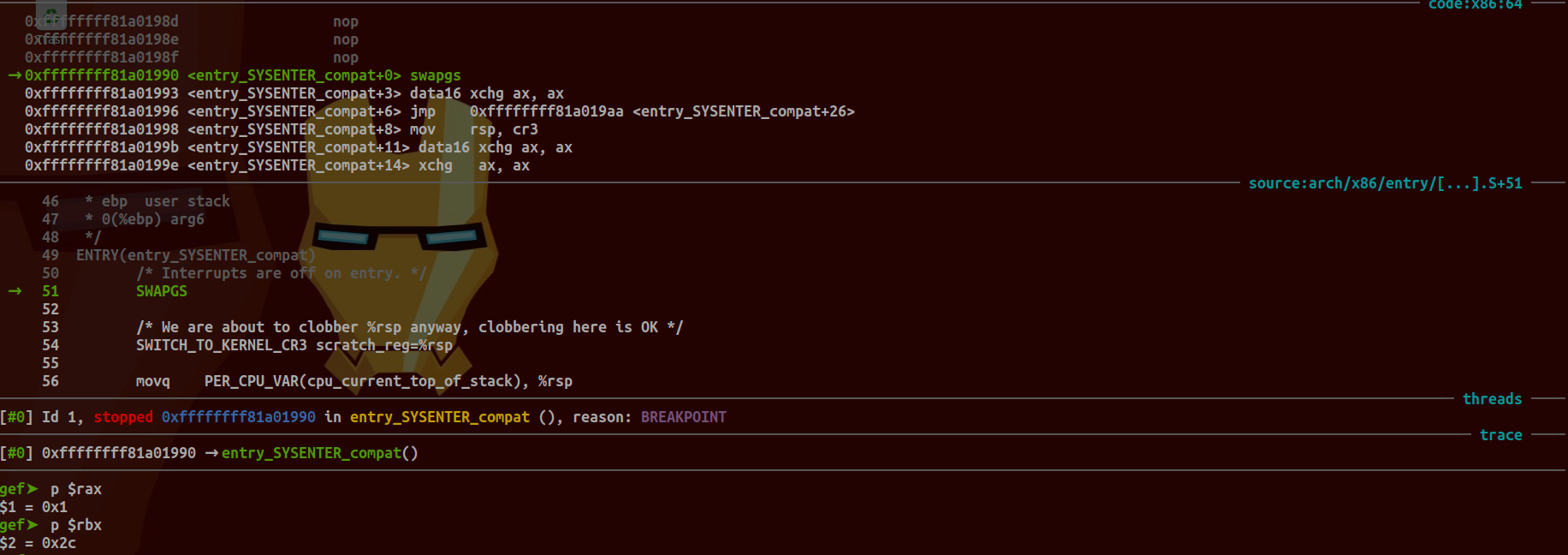Click the red 'stopped' status text
This screenshot has width=1568, height=555.
(x=123, y=417)
